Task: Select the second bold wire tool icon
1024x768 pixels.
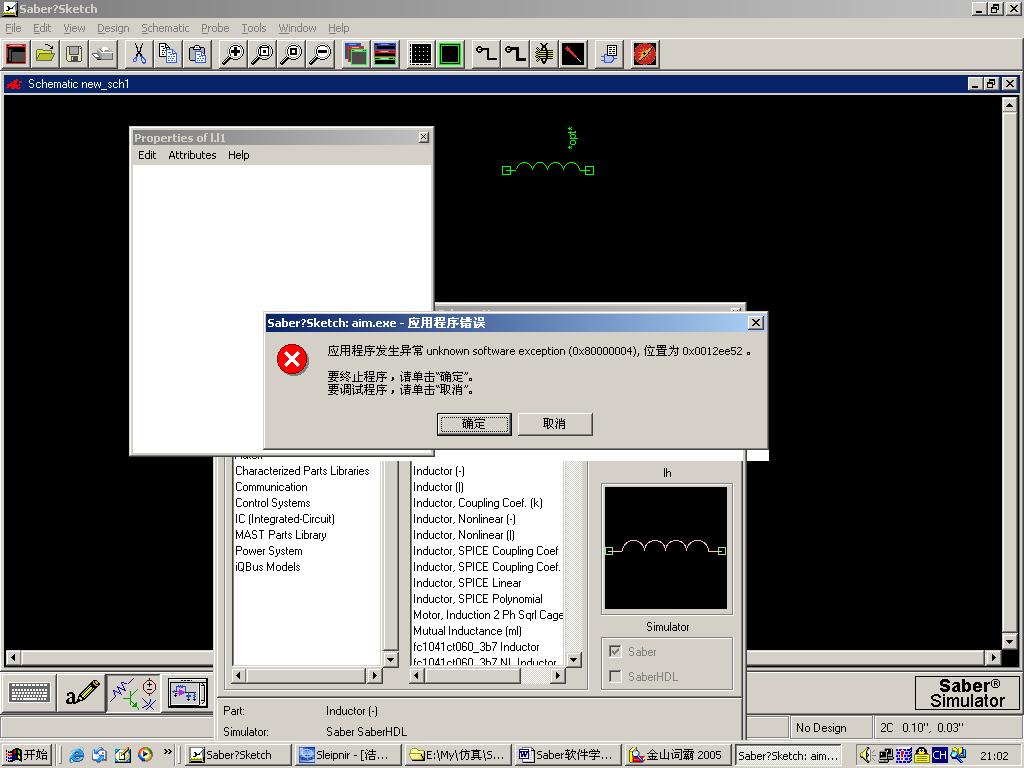Action: (x=515, y=54)
